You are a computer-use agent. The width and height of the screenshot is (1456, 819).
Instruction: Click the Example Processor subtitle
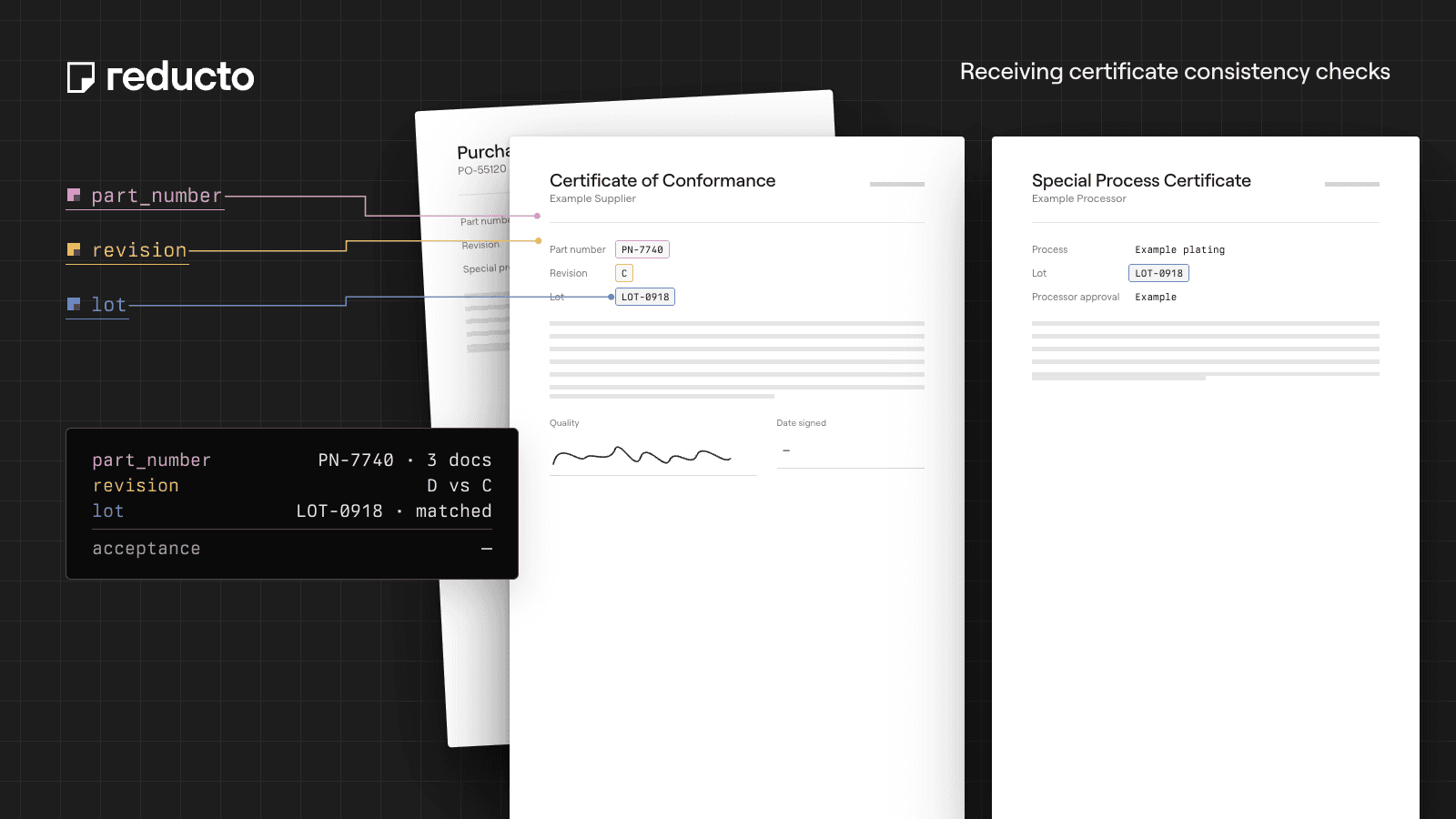pyautogui.click(x=1079, y=198)
